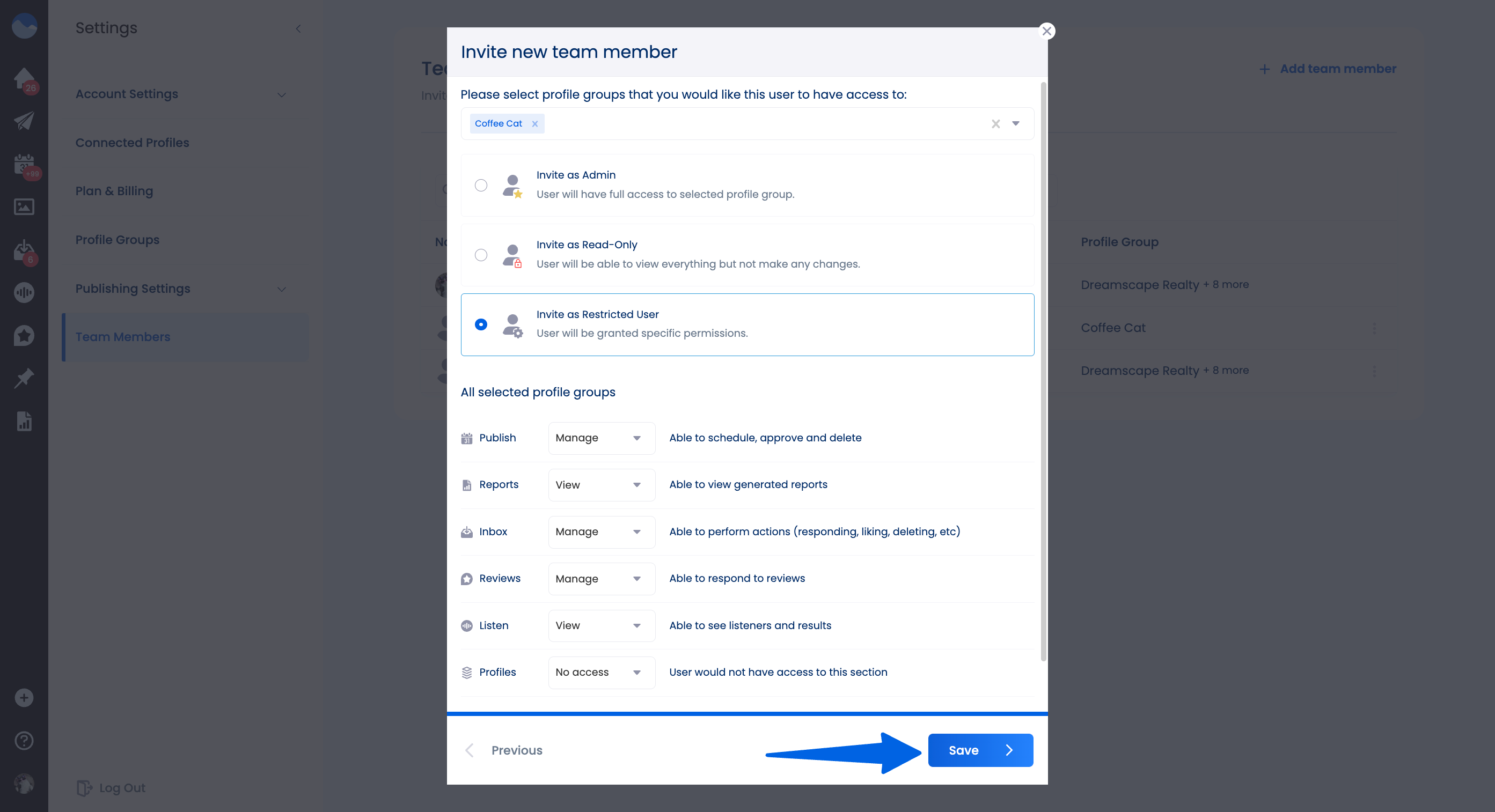1495x812 pixels.
Task: Open the Profile Groups settings section
Action: point(117,240)
